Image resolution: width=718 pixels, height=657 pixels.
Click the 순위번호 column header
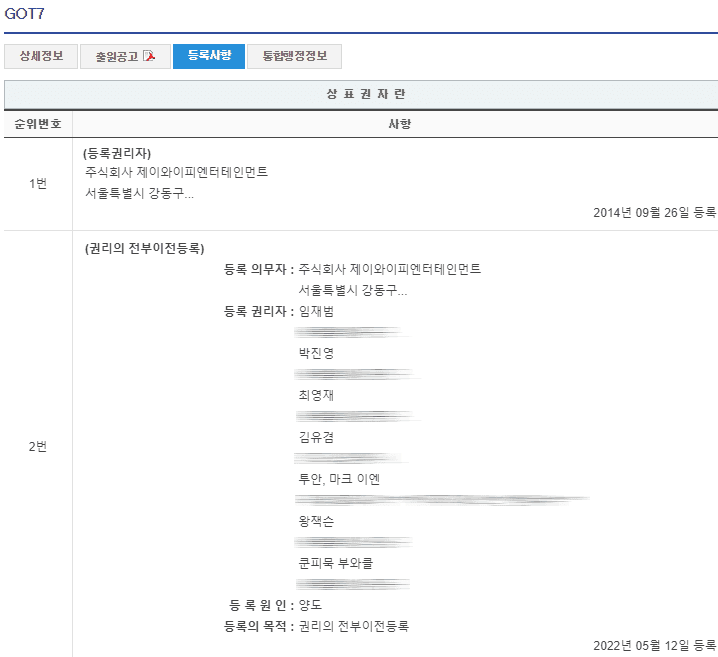pos(38,124)
